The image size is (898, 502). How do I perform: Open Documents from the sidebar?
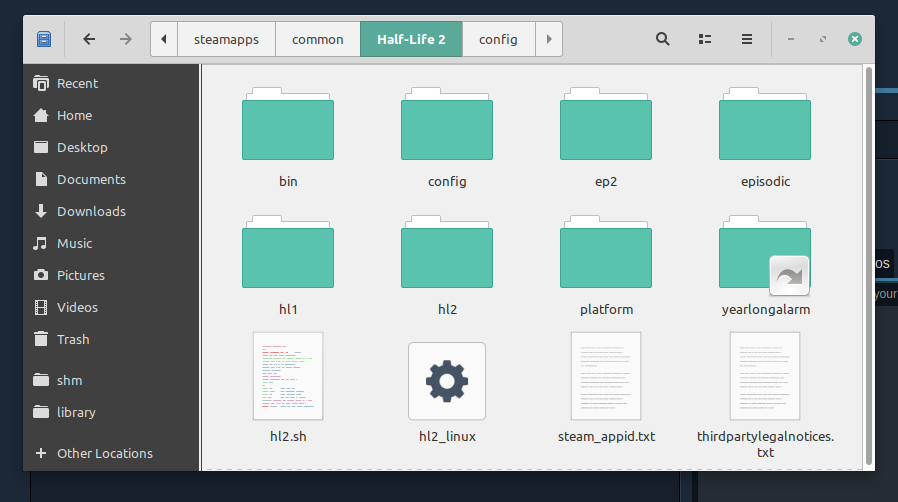[111, 180]
